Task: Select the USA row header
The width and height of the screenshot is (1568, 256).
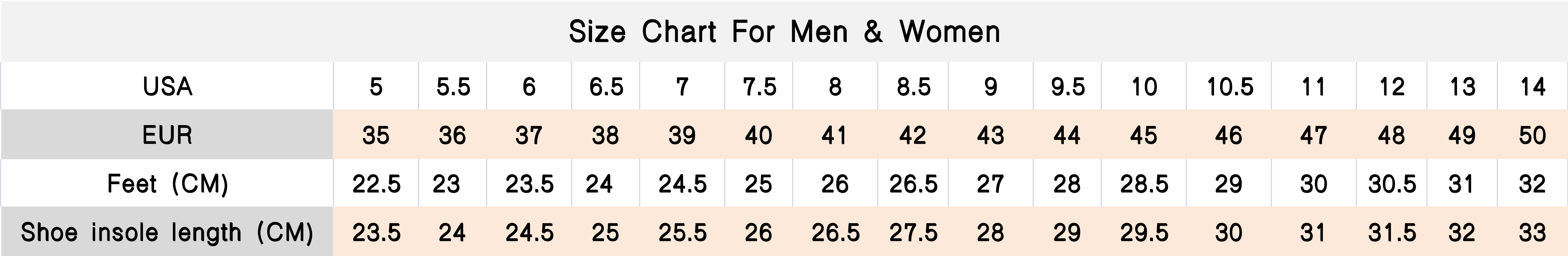Action: (x=167, y=87)
